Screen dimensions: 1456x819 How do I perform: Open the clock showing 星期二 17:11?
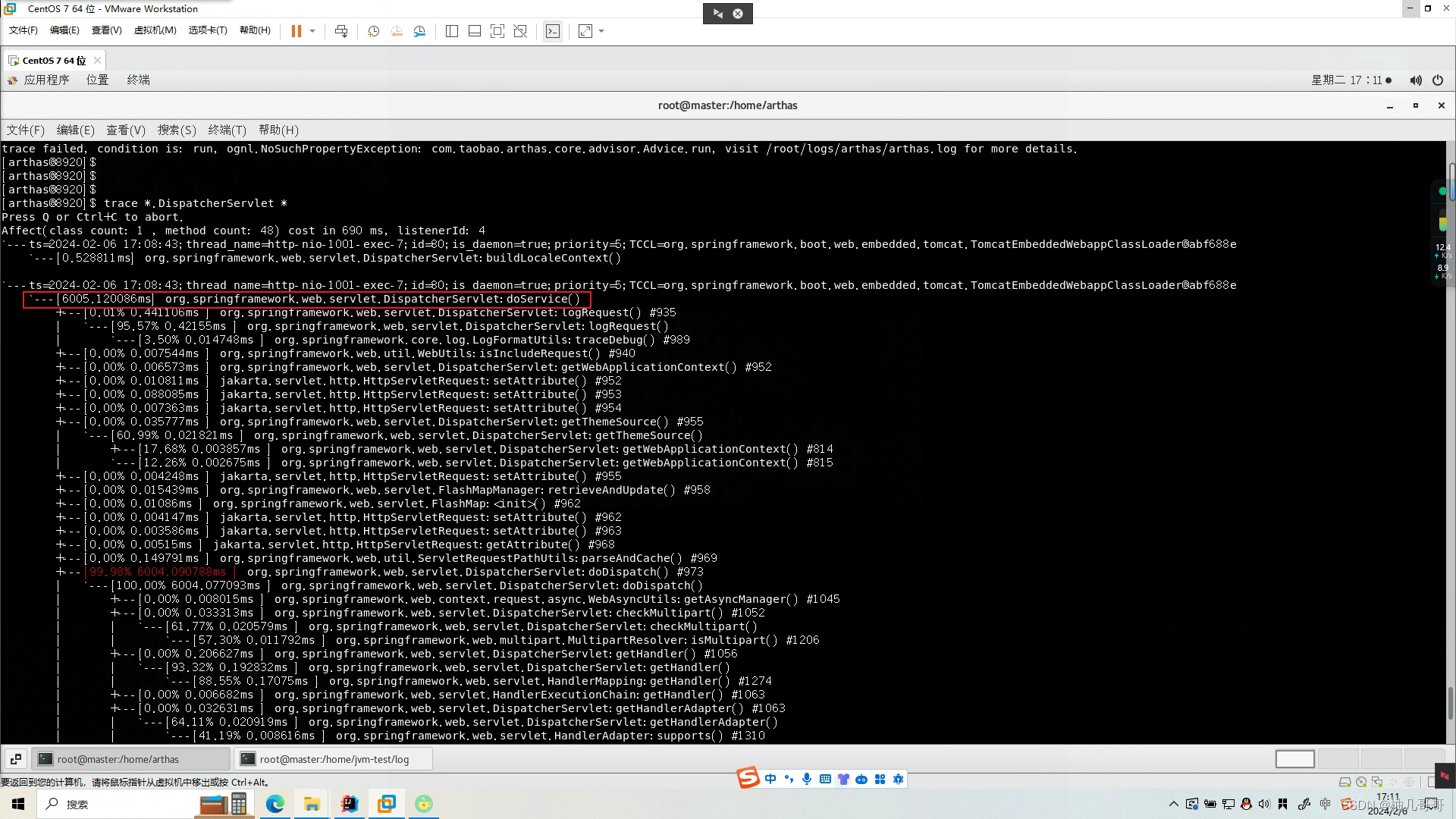tap(1351, 80)
